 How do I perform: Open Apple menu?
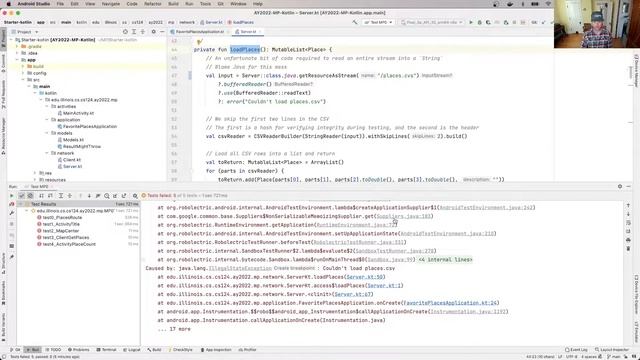click(x=8, y=4)
